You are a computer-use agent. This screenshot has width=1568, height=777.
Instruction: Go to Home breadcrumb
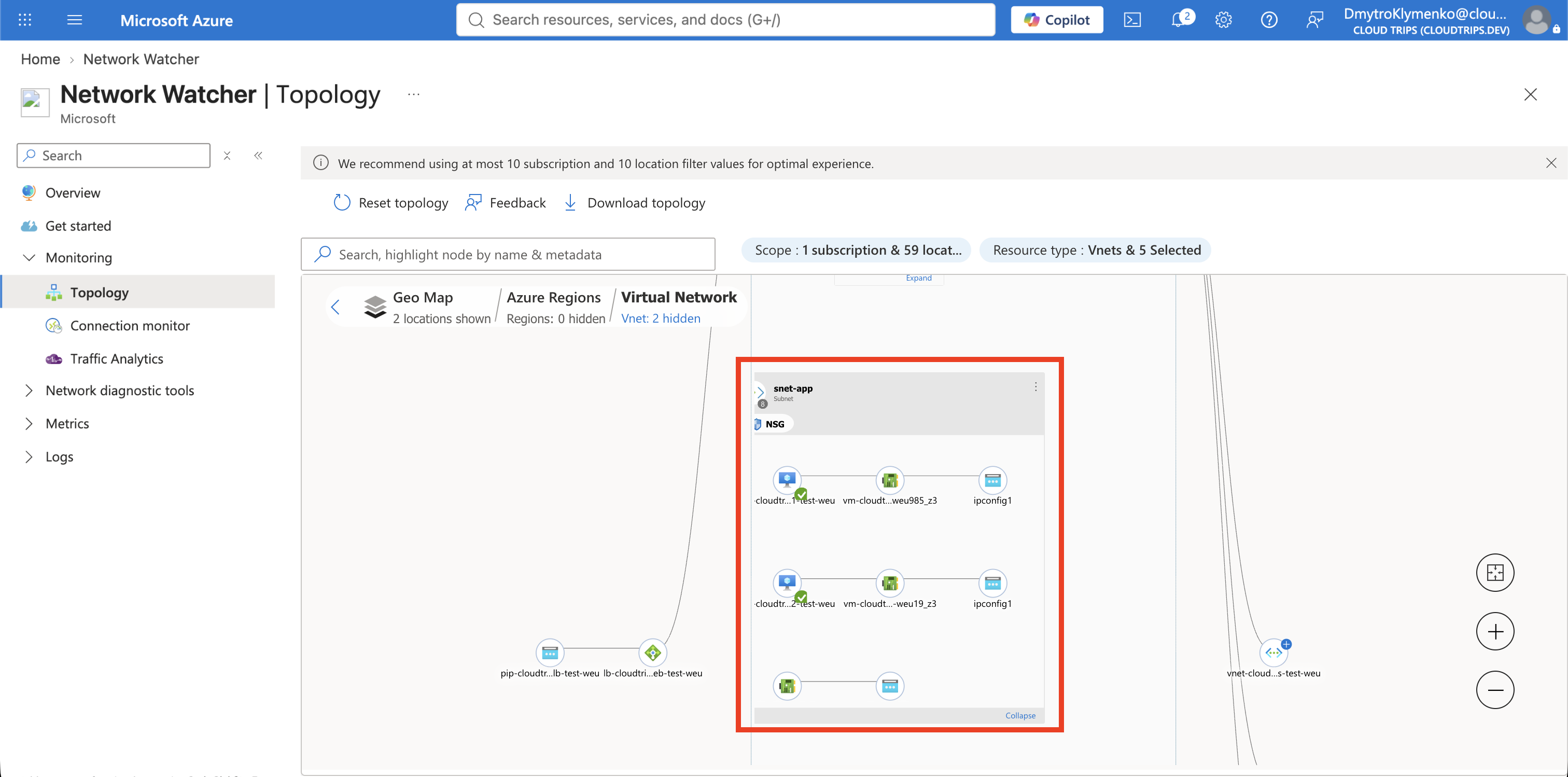[x=40, y=59]
